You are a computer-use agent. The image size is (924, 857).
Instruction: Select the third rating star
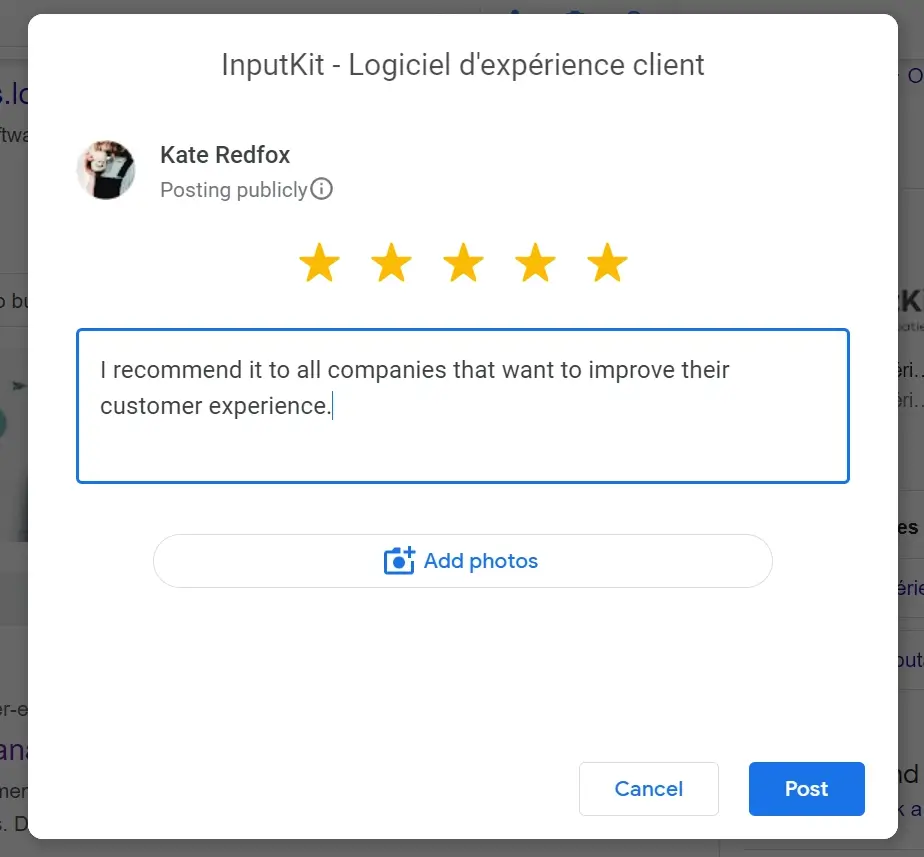[x=463, y=263]
